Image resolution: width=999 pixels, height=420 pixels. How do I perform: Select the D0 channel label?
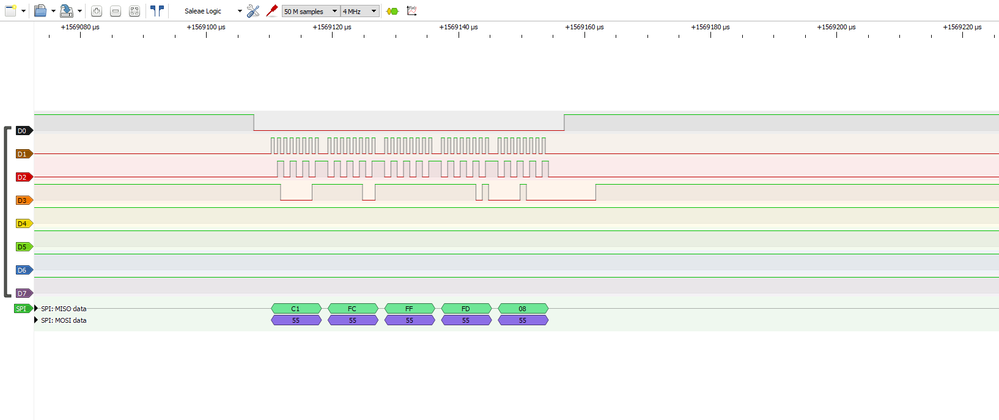[24, 131]
